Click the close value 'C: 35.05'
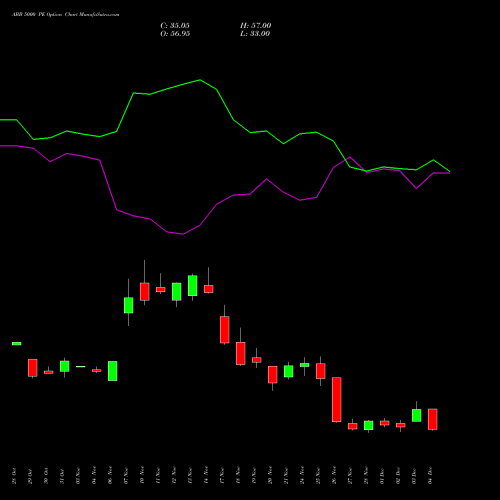The width and height of the screenshot is (500, 500). pos(175,26)
